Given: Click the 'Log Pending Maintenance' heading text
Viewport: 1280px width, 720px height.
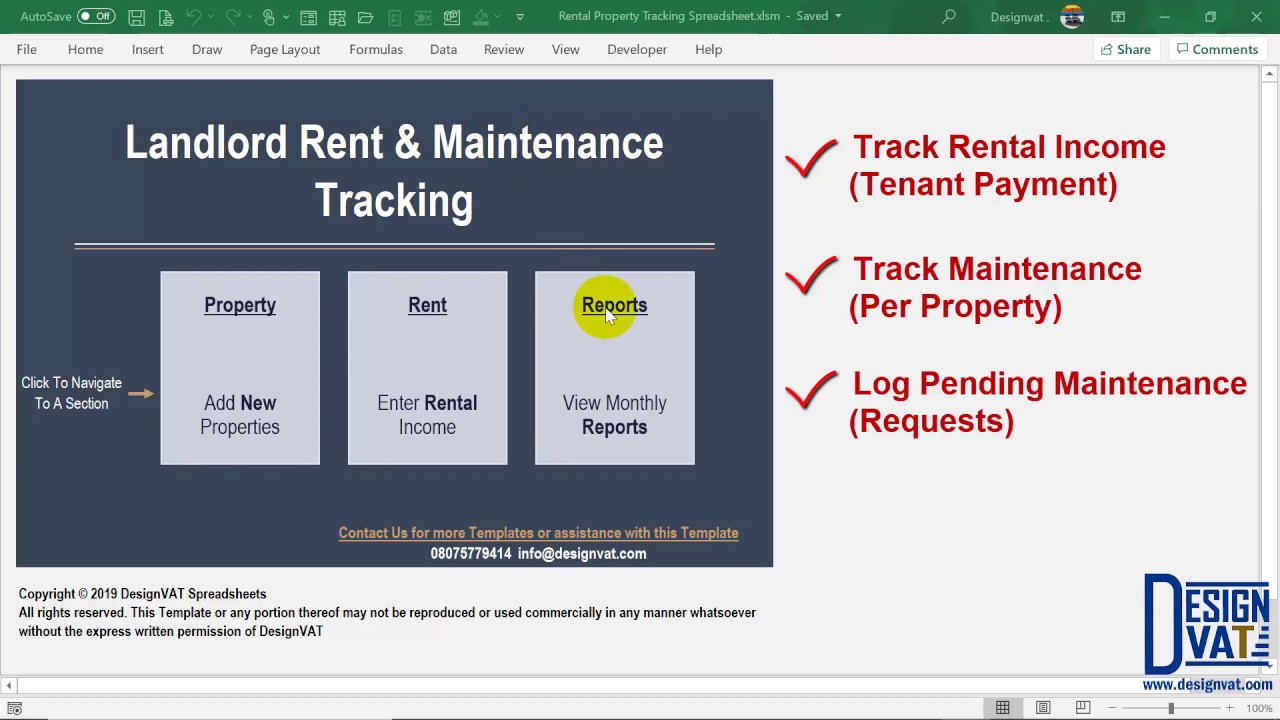Looking at the screenshot, I should [x=1050, y=384].
